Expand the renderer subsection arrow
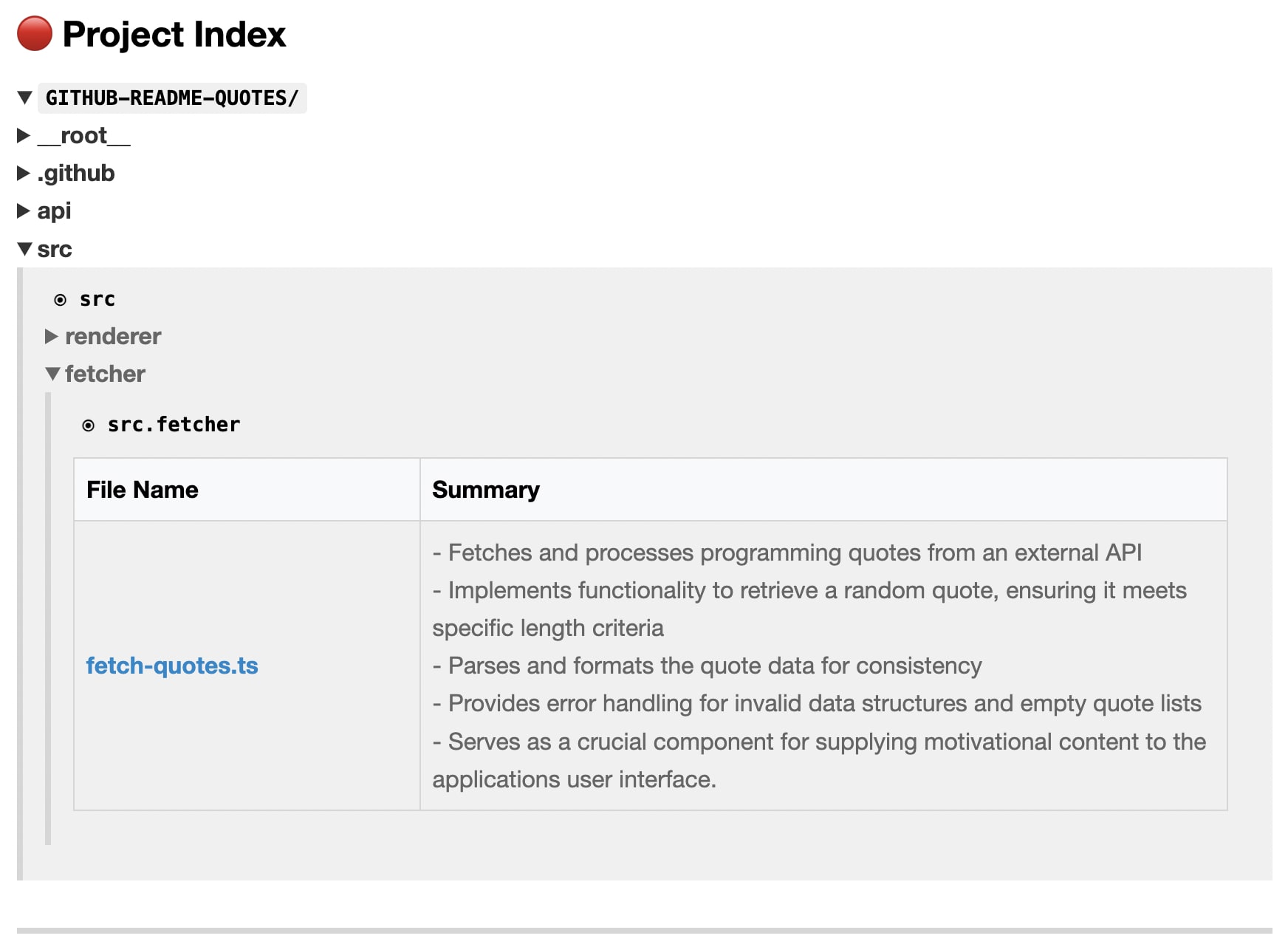The image size is (1288, 944). (x=52, y=336)
